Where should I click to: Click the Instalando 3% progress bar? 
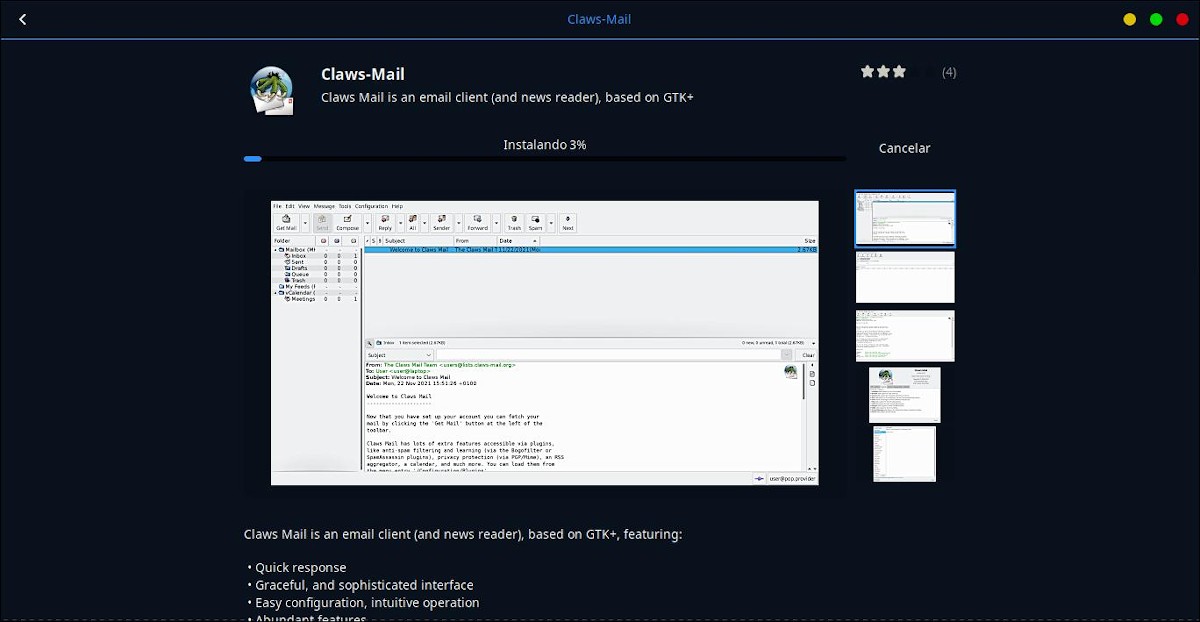pyautogui.click(x=544, y=158)
